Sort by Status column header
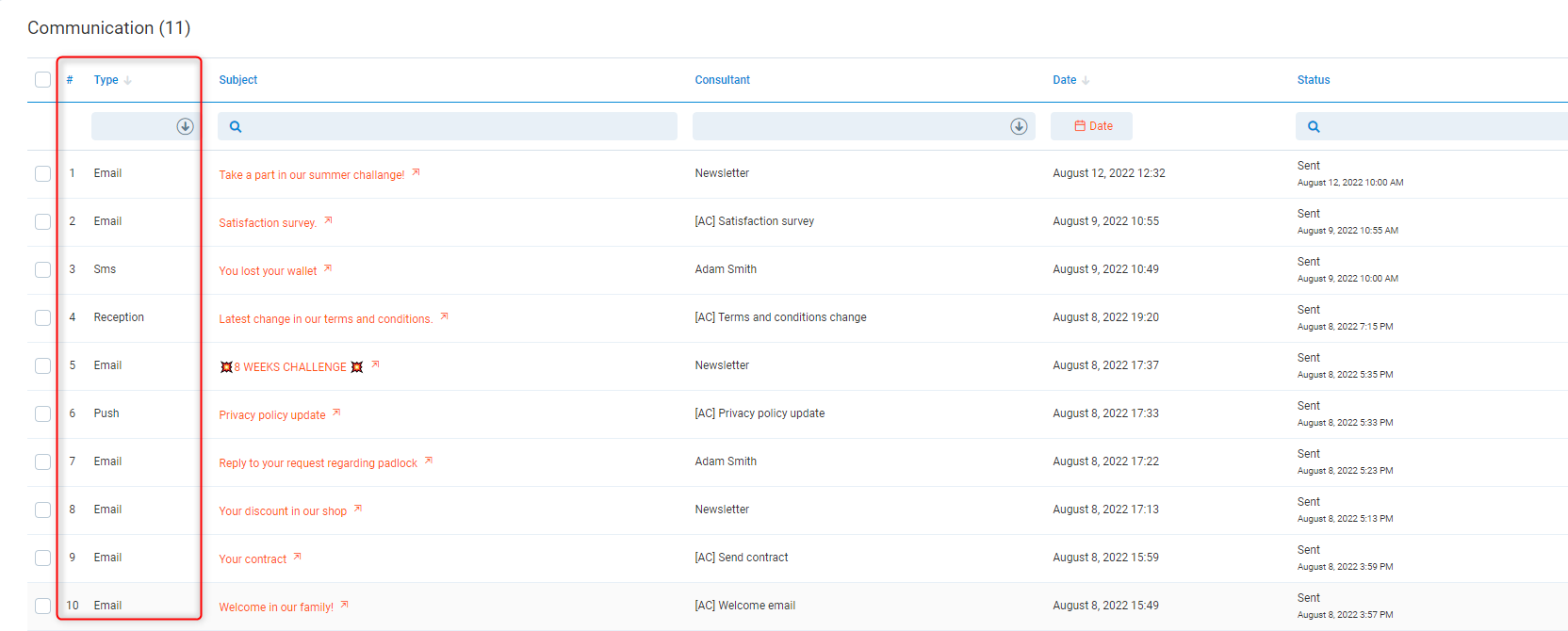Image resolution: width=1568 pixels, height=631 pixels. [1313, 80]
